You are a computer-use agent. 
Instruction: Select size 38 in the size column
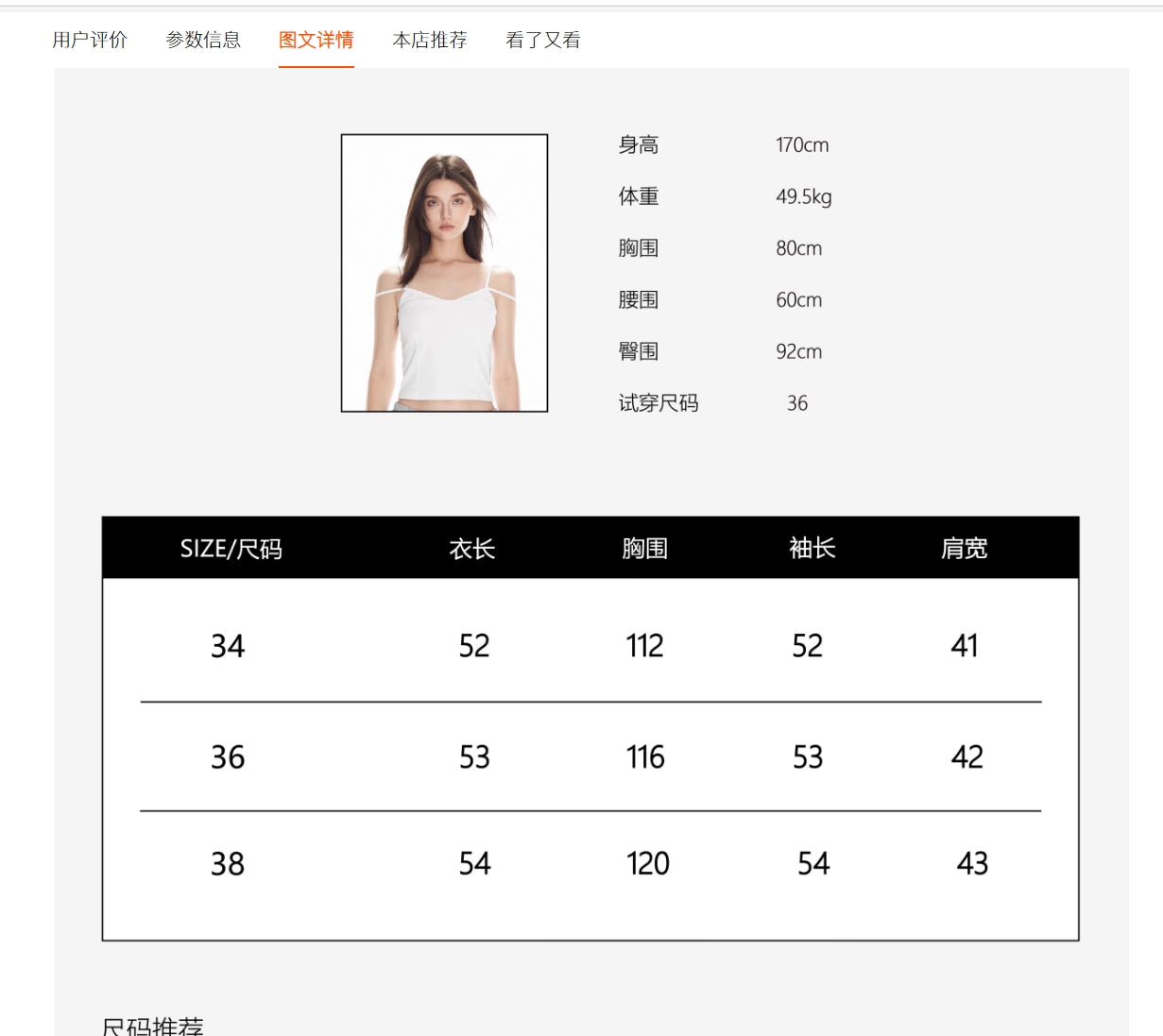pos(228,863)
